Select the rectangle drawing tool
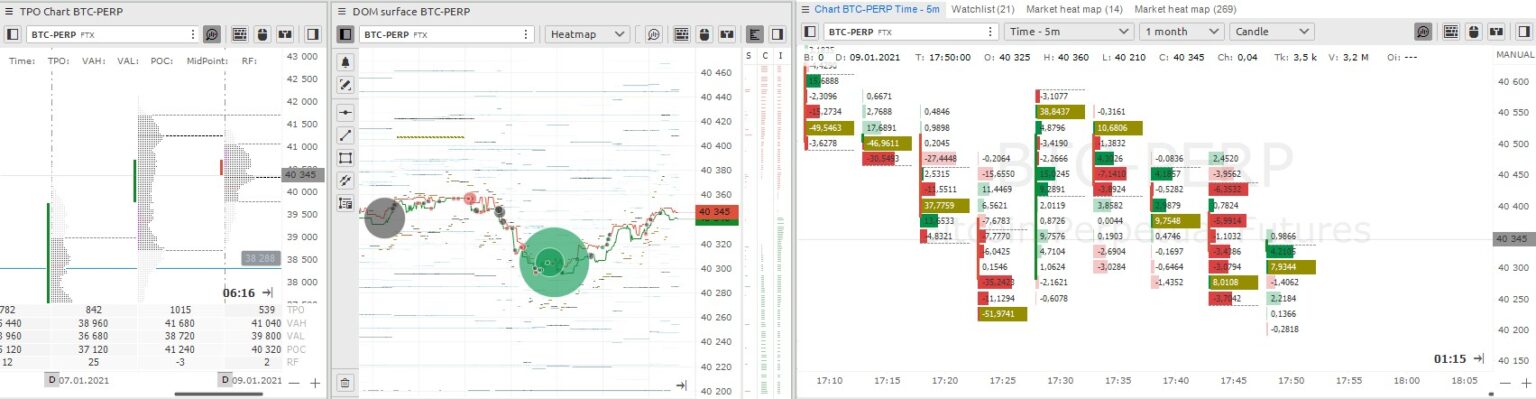1536x399 pixels. pos(346,158)
